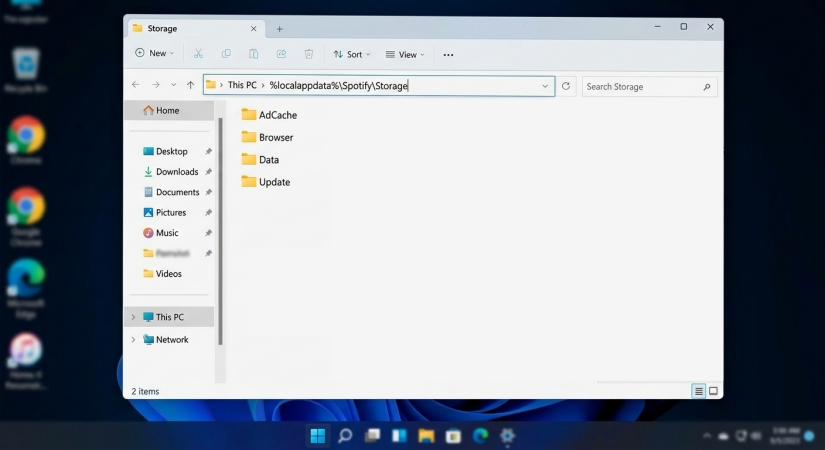Go to Home in navigation pane
Screen dimensions: 825x450
coord(169,111)
